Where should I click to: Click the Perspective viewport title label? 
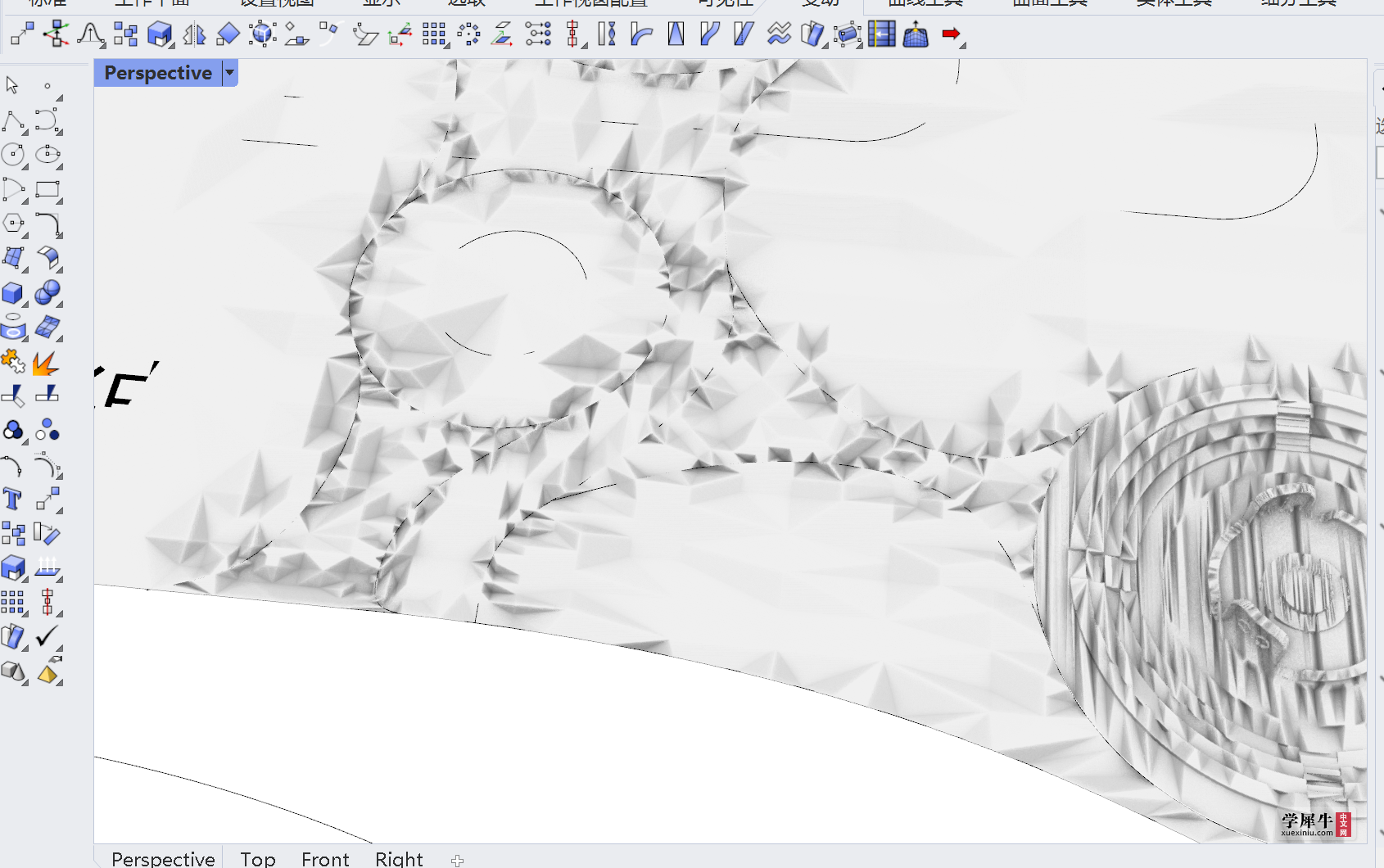click(158, 73)
